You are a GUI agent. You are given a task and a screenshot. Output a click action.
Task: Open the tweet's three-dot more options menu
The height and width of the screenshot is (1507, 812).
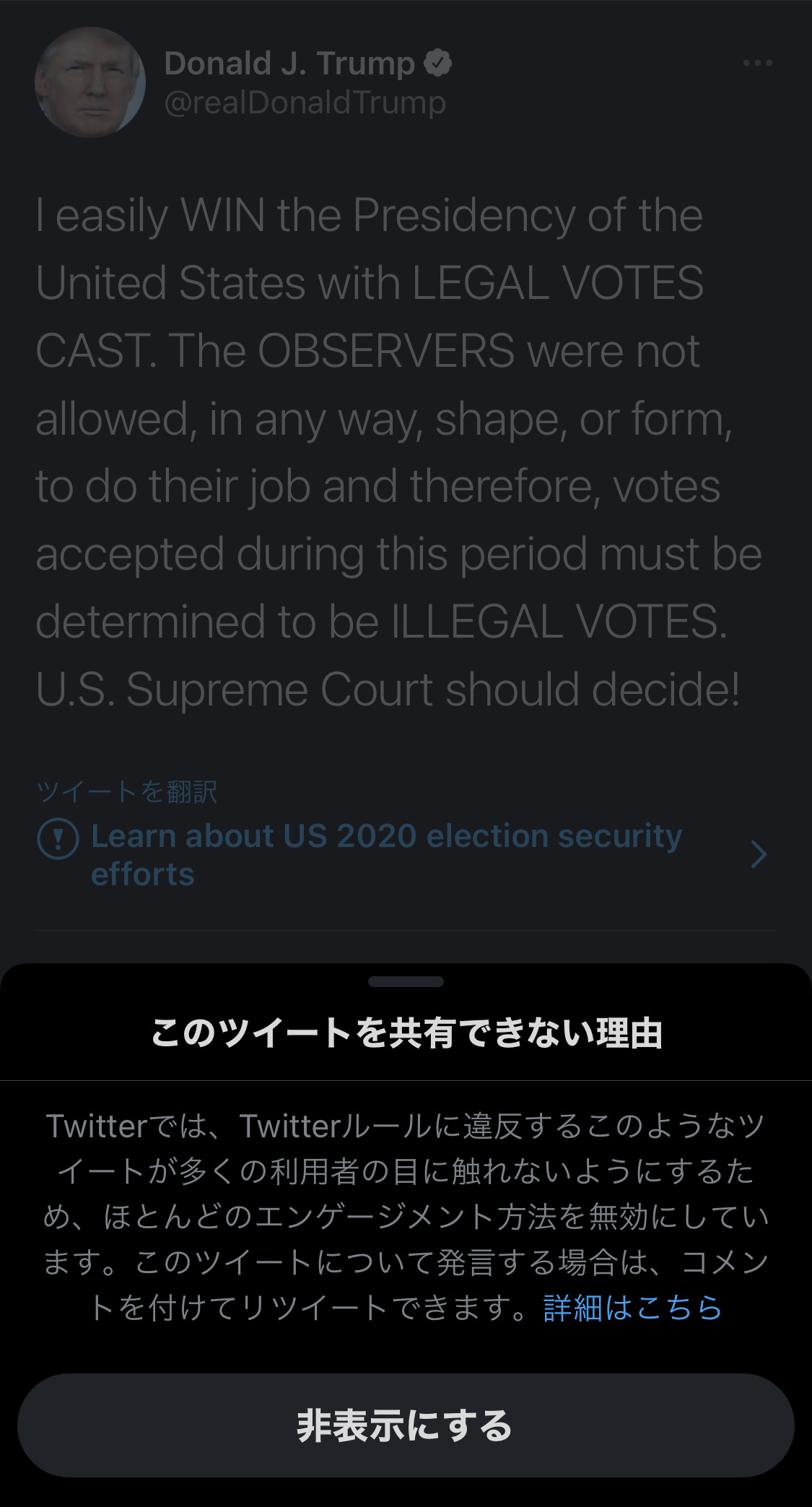coord(757,64)
